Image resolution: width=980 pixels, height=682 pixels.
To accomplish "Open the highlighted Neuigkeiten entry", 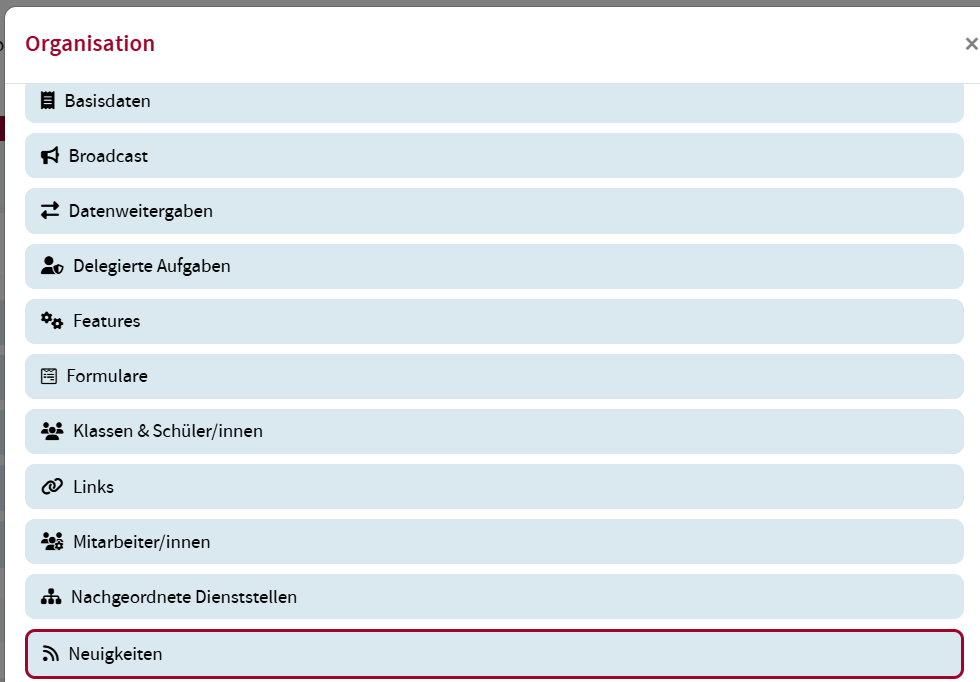I will [494, 654].
